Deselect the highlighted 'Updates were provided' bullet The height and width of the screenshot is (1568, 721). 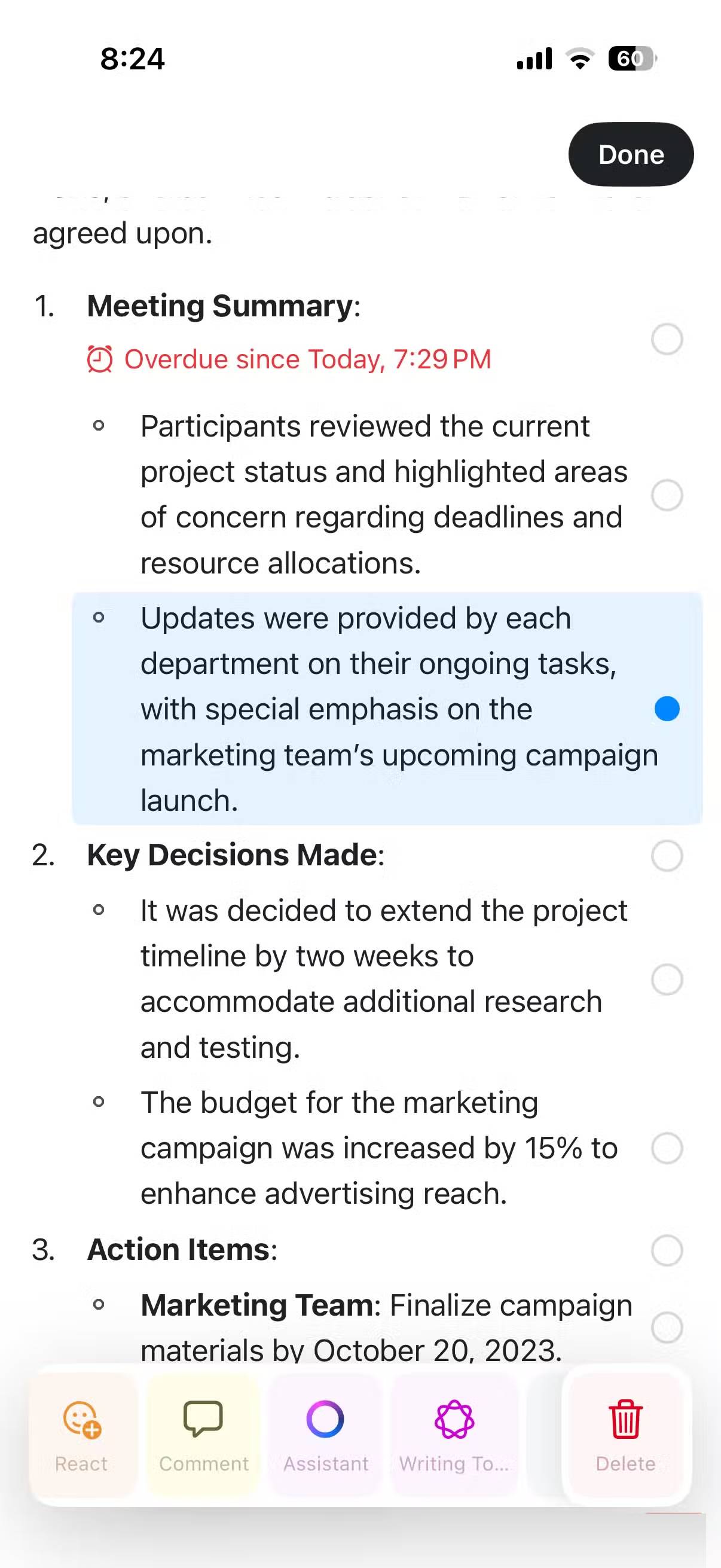pyautogui.click(x=667, y=709)
